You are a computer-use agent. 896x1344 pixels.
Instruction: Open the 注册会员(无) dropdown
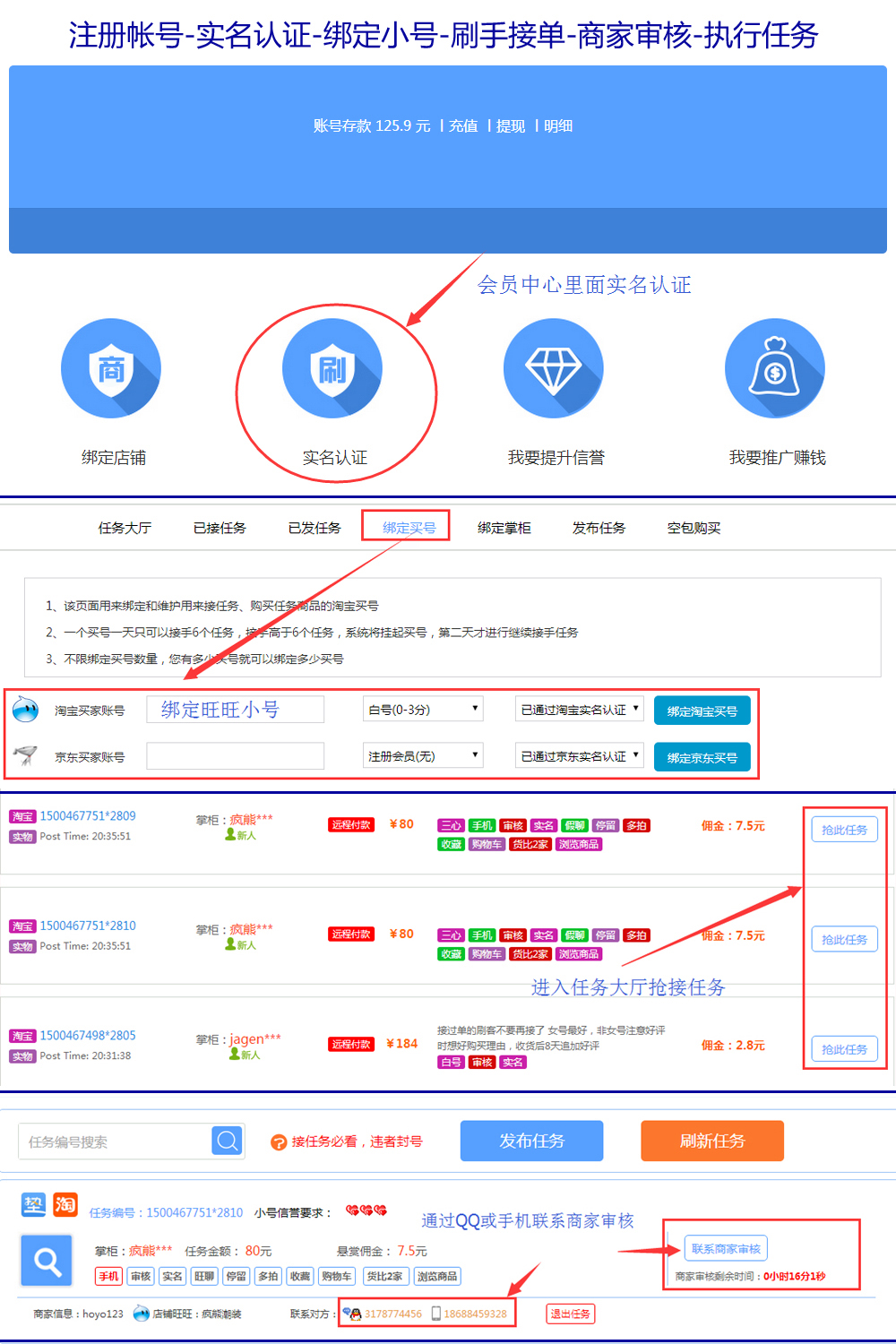(423, 755)
